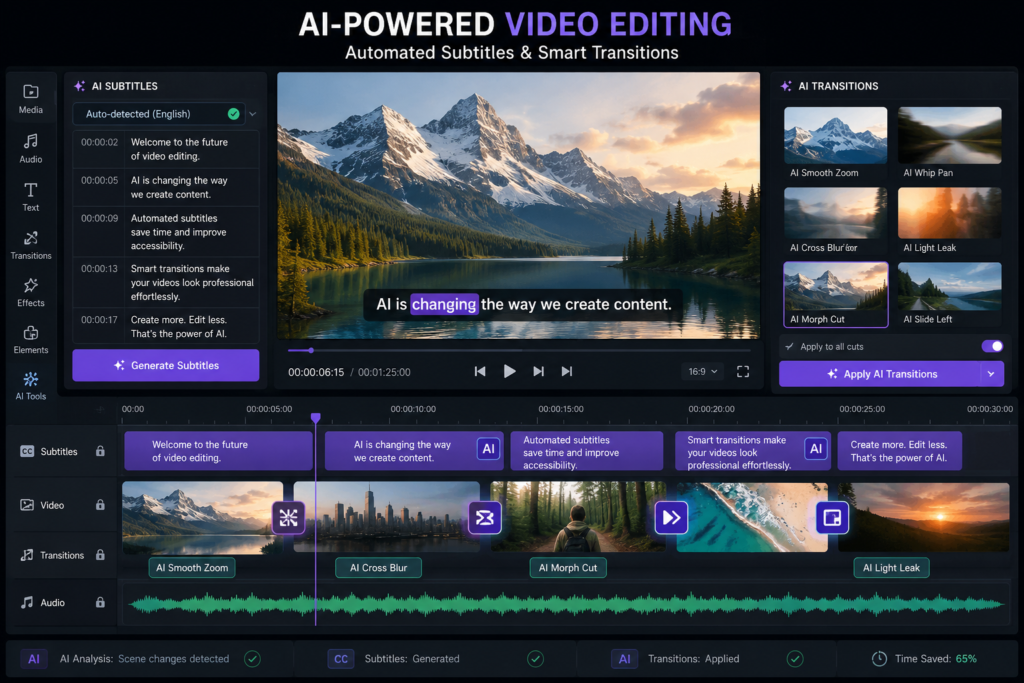This screenshot has width=1024, height=683.
Task: Turn off the Apply to all cuts switch
Action: [992, 346]
